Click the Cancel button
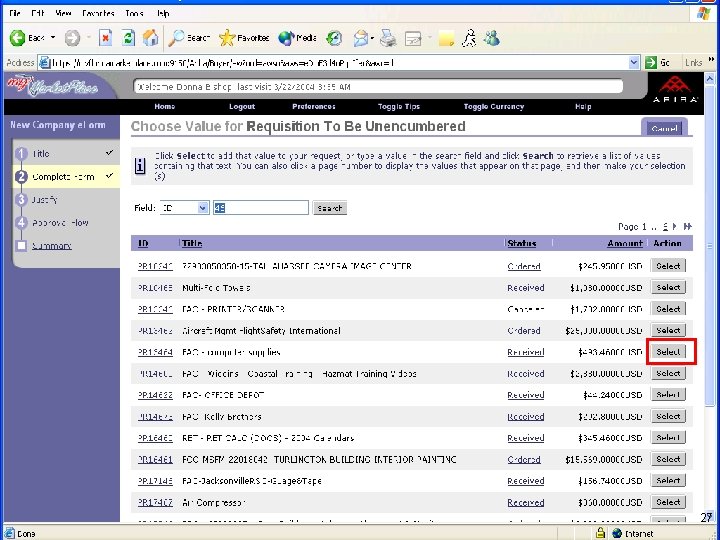The height and width of the screenshot is (540, 720). click(x=664, y=129)
